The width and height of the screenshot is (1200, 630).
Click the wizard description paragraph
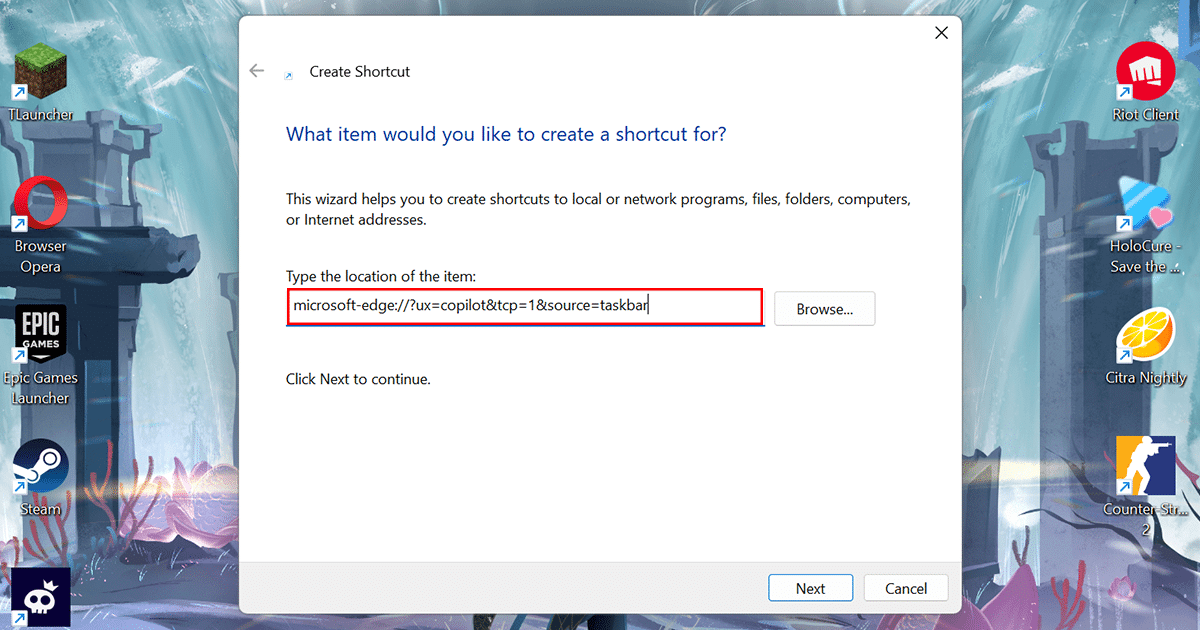coord(598,209)
